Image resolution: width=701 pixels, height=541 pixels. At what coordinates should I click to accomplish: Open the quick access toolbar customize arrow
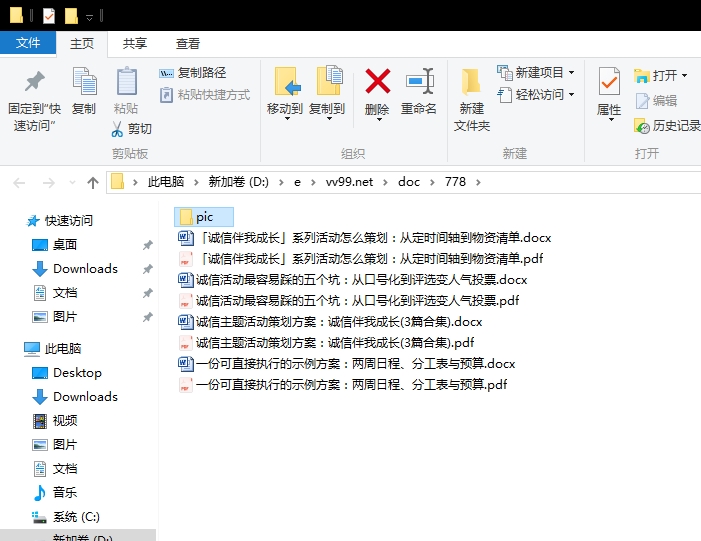click(89, 17)
